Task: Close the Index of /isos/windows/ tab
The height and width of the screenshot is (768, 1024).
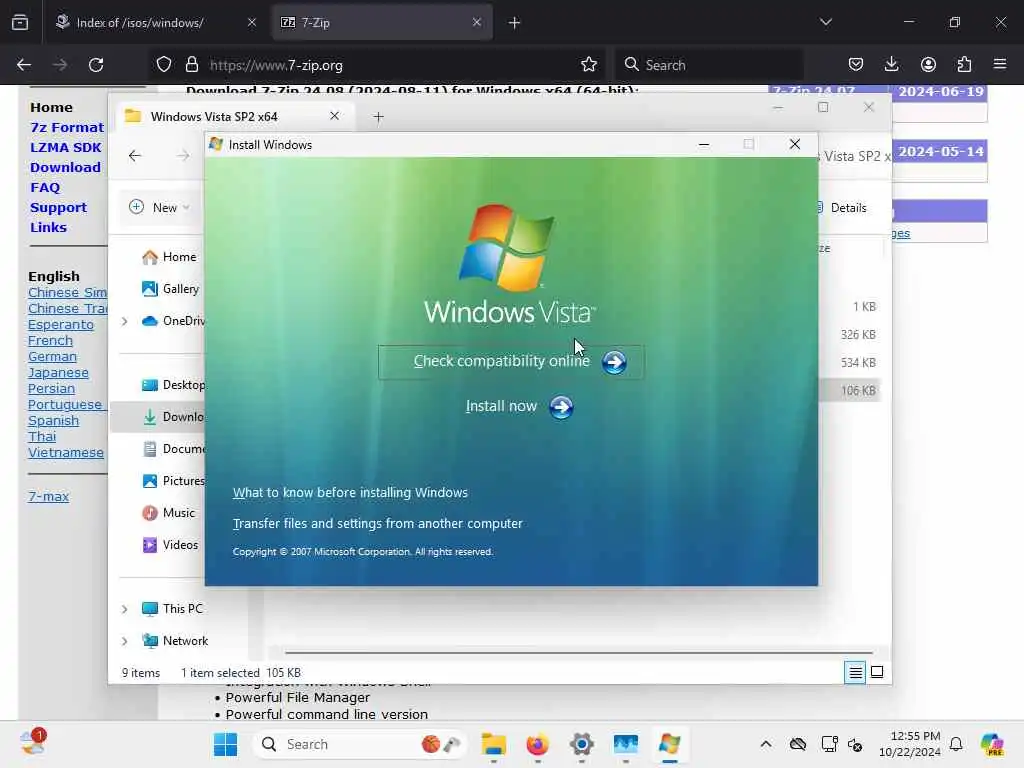Action: click(252, 22)
